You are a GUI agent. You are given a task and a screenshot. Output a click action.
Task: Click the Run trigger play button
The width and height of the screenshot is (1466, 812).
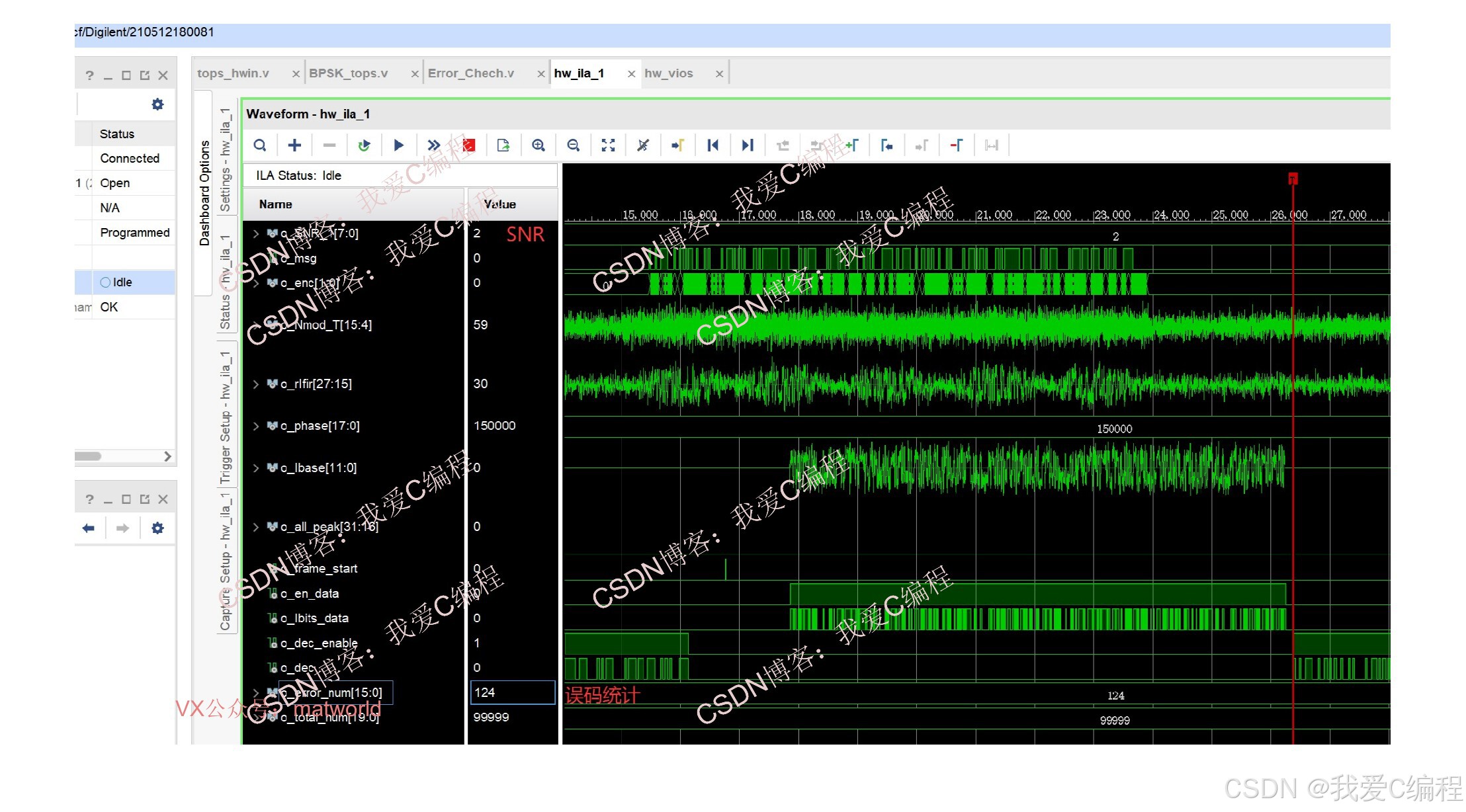pos(398,145)
